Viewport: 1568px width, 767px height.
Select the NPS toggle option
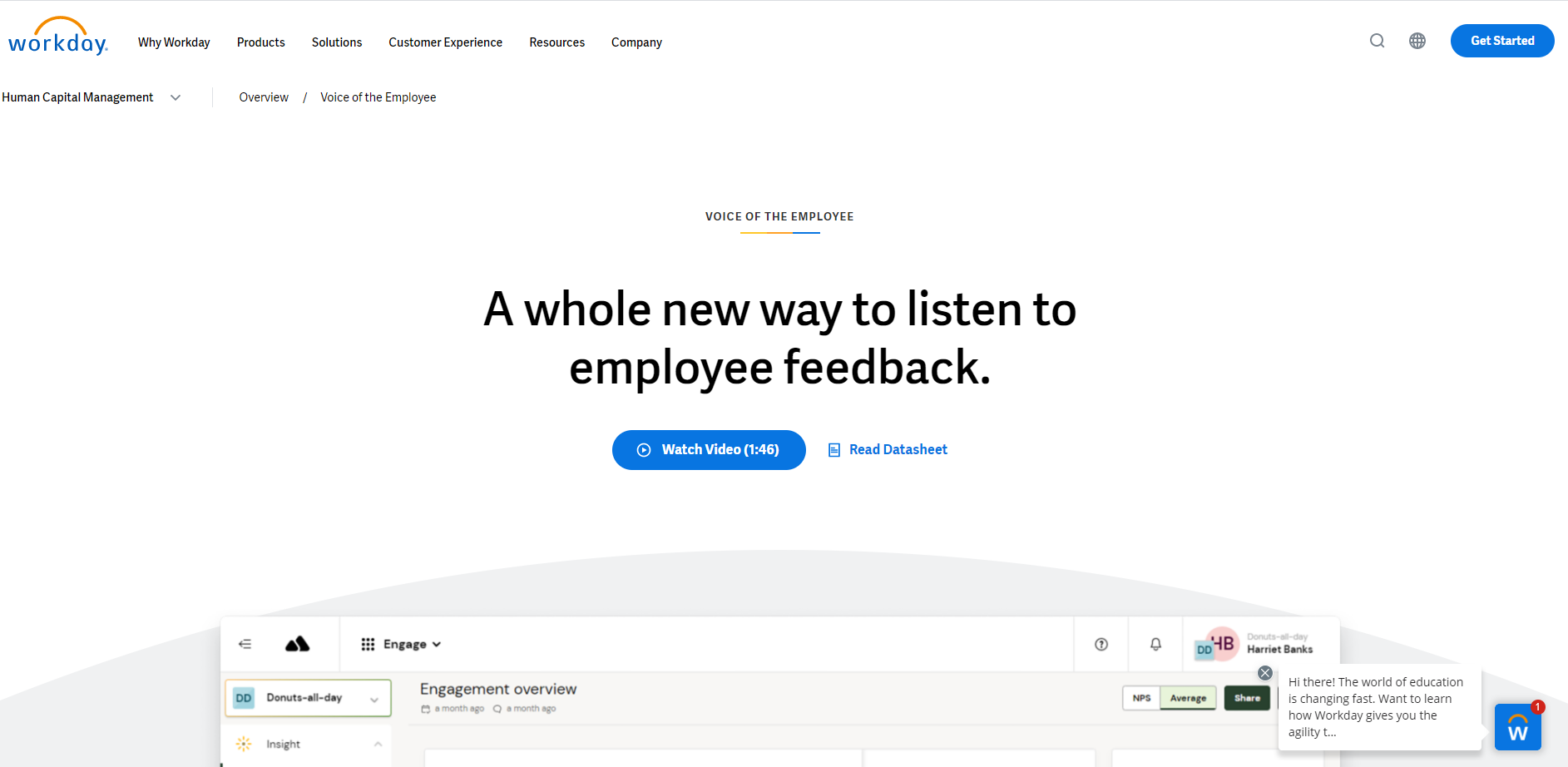coord(1141,698)
